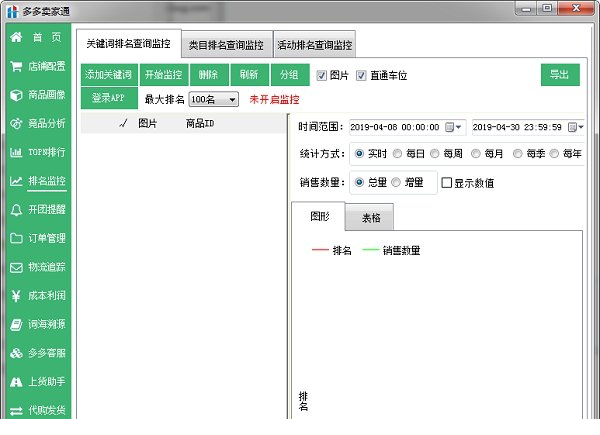Expand the start time dropdown arrow
The image size is (600, 435).
click(458, 127)
